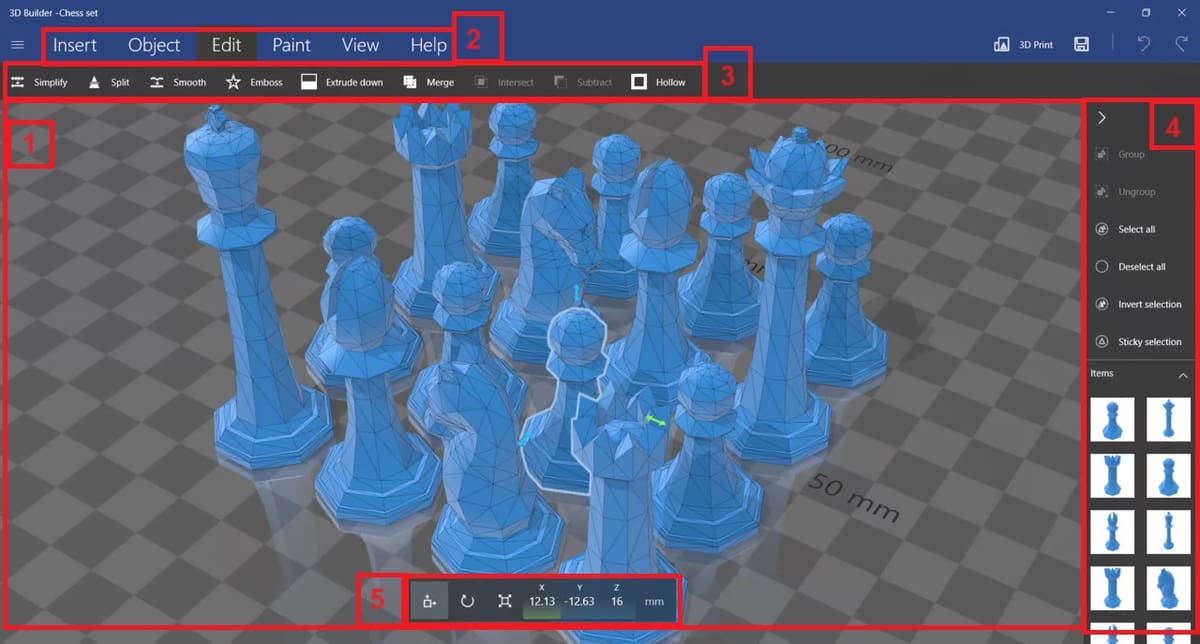Collapse the right side panel chevron
The image size is (1200, 644).
pyautogui.click(x=1101, y=117)
